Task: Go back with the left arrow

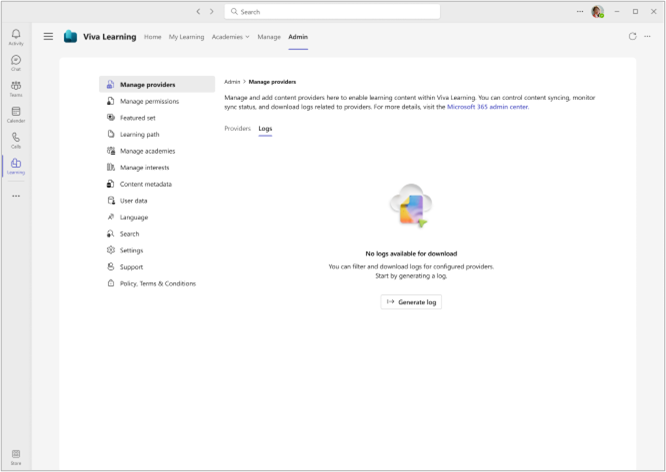Action: [198, 11]
